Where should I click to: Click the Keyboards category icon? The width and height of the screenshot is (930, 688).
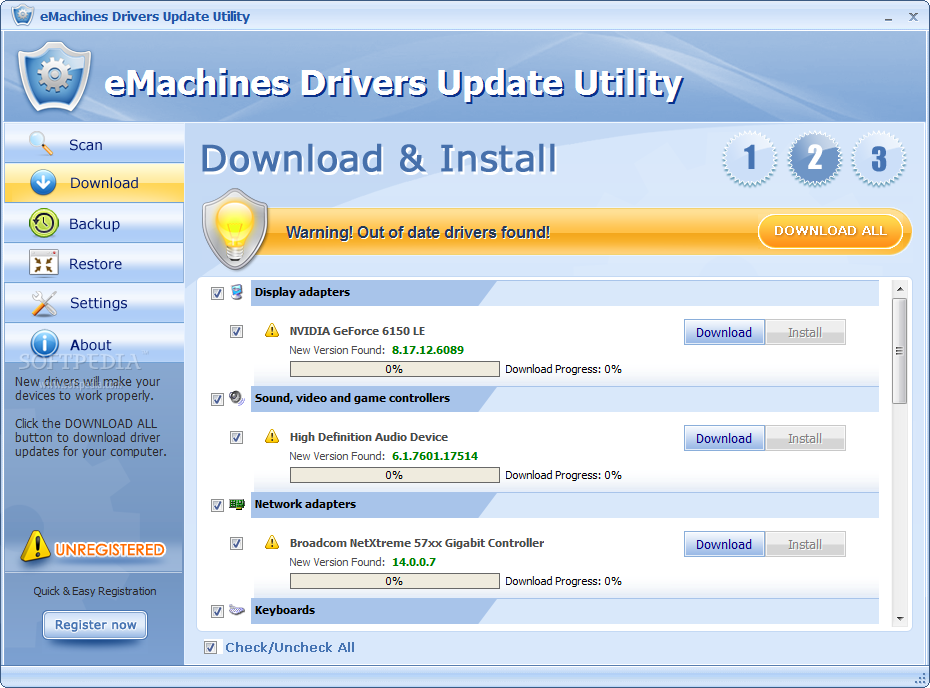click(237, 610)
